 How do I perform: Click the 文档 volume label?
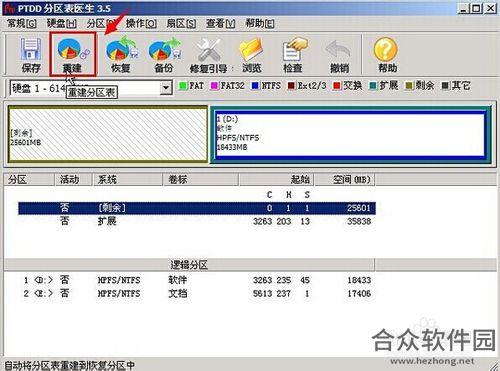(x=178, y=293)
